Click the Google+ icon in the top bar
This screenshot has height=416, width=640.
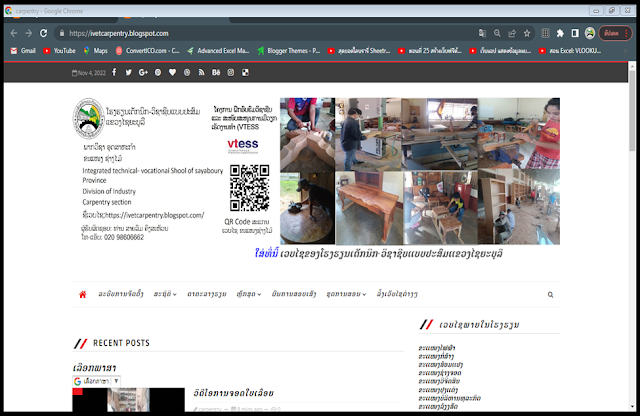tap(143, 72)
